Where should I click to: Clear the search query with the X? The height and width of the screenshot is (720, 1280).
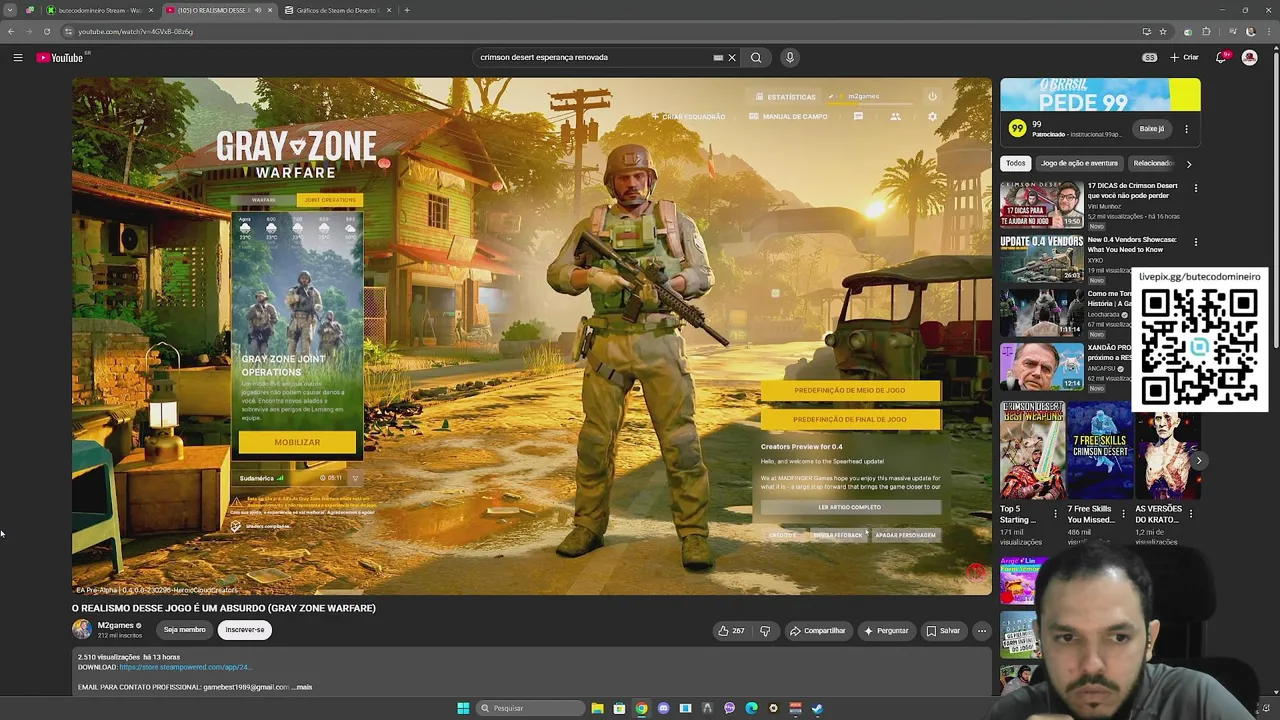pos(732,58)
